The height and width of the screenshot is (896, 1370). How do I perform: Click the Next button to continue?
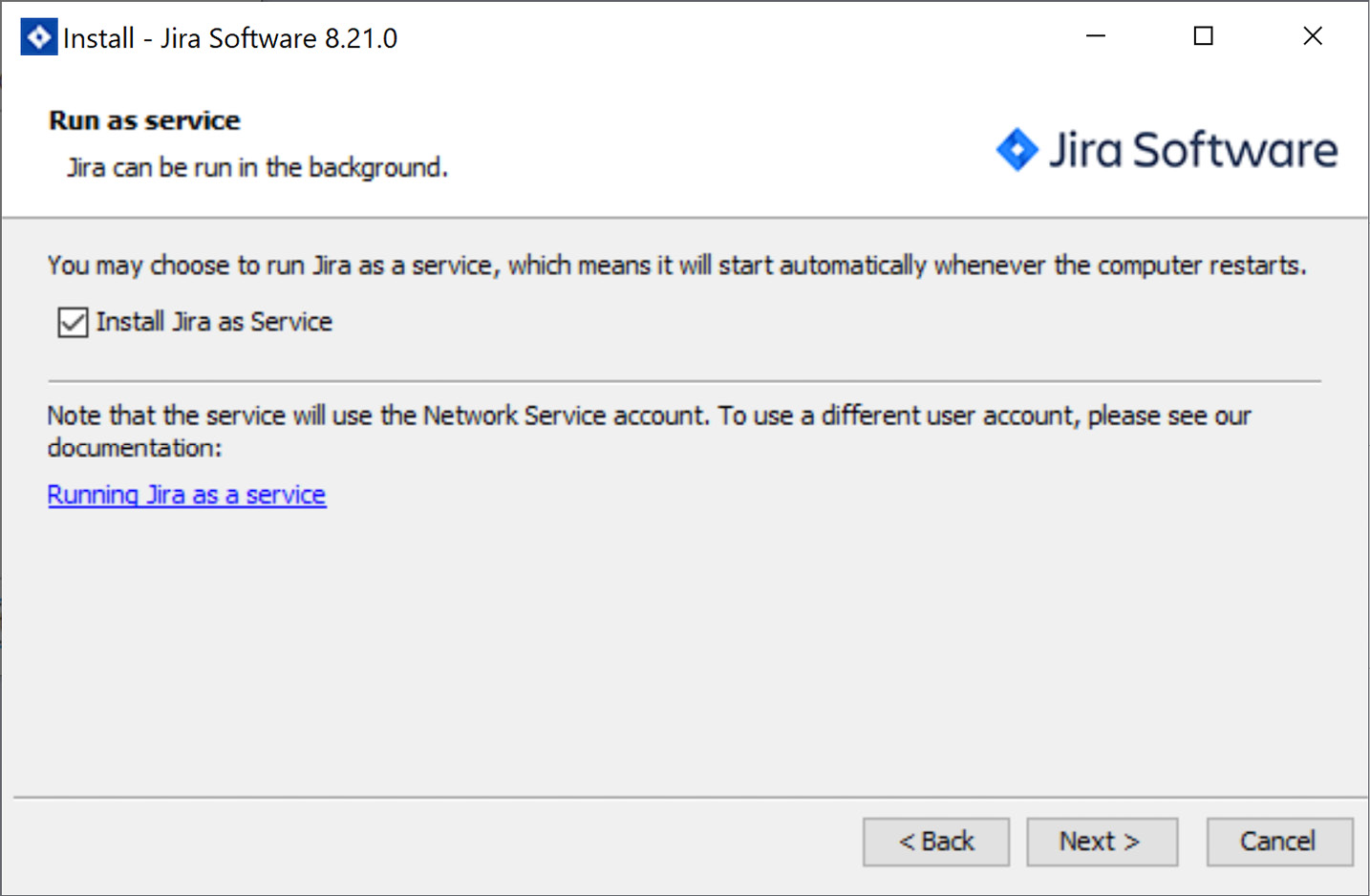coord(1102,842)
